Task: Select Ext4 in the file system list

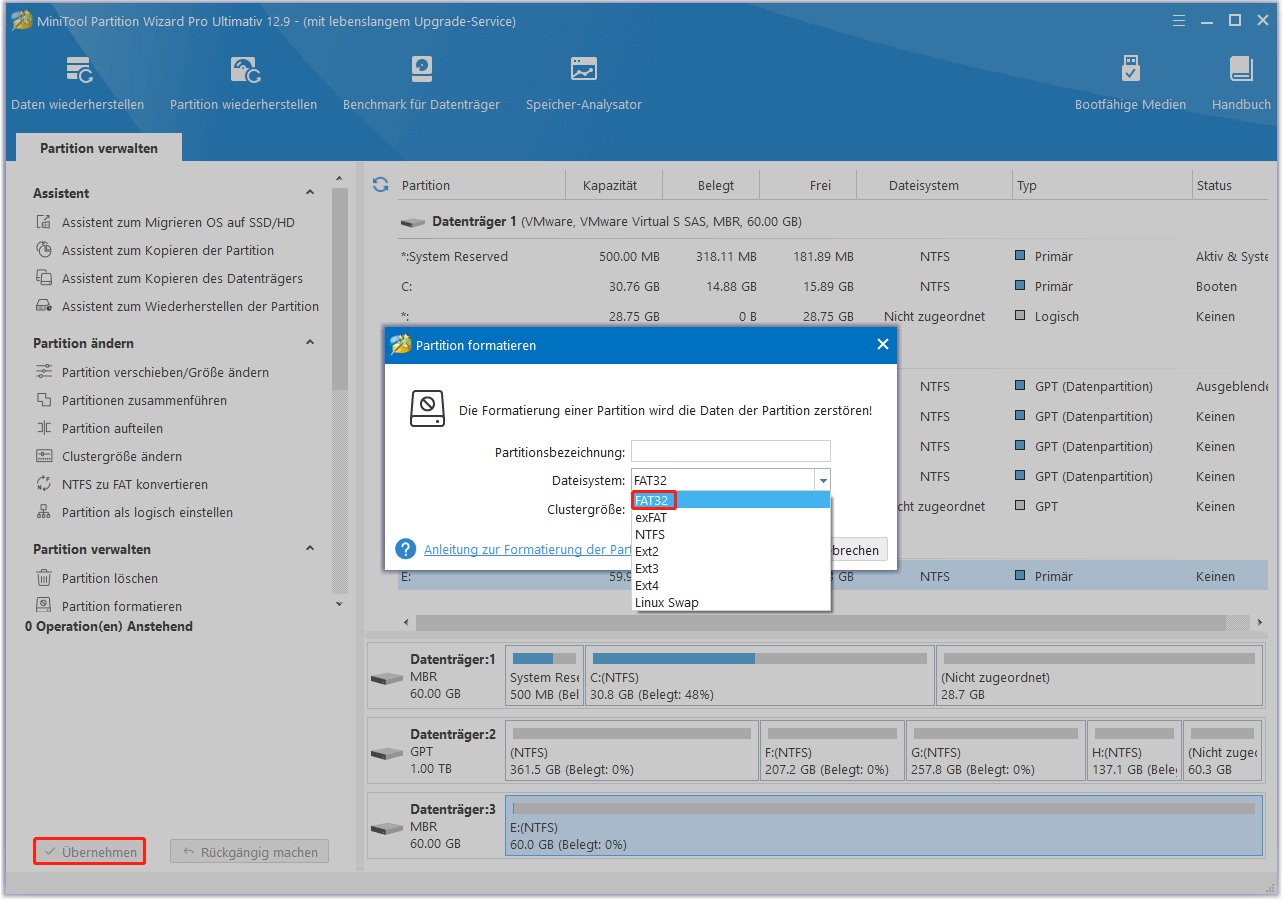Action: 731,586
